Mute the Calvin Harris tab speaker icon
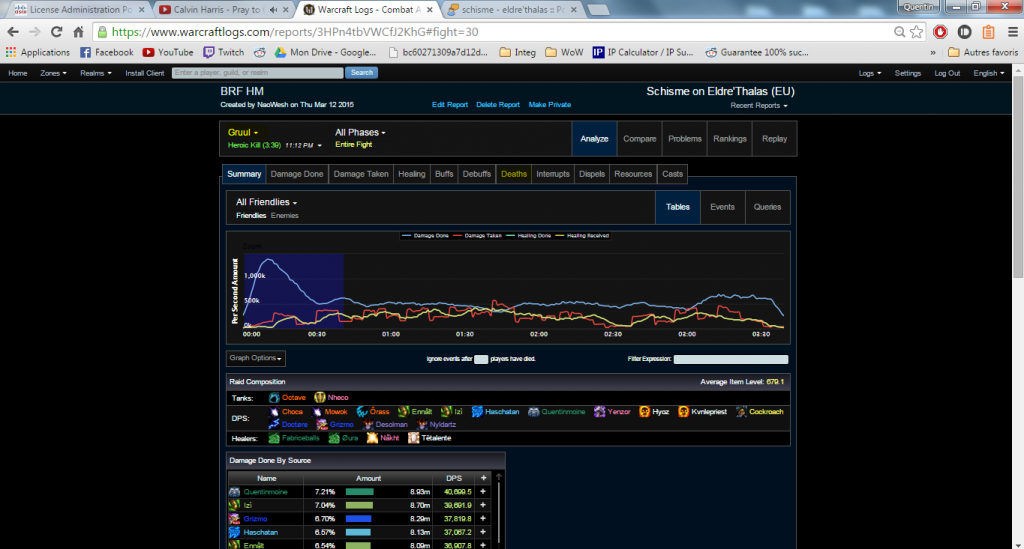Image resolution: width=1024 pixels, height=549 pixels. tap(274, 10)
